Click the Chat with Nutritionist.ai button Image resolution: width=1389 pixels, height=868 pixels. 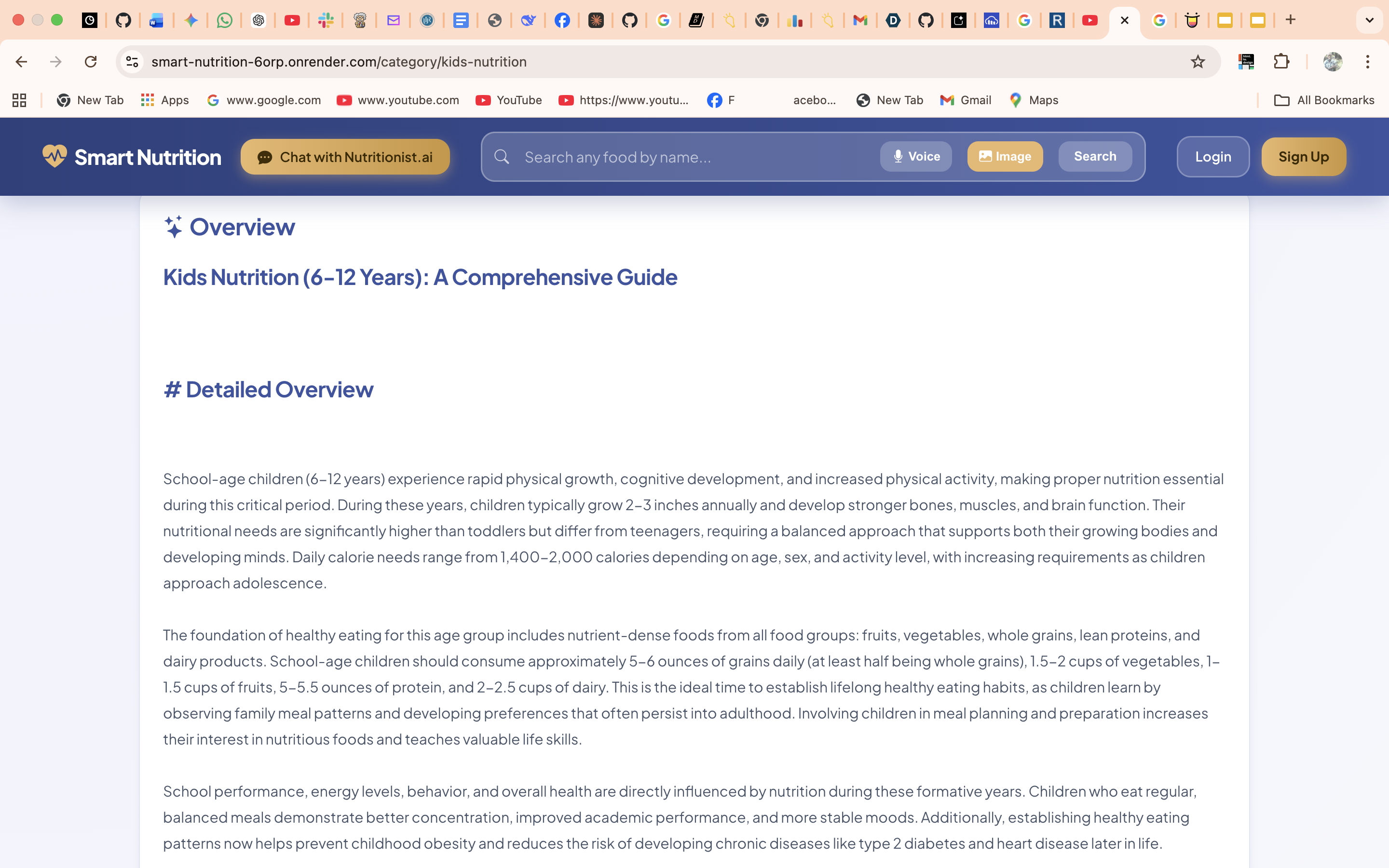pyautogui.click(x=345, y=157)
